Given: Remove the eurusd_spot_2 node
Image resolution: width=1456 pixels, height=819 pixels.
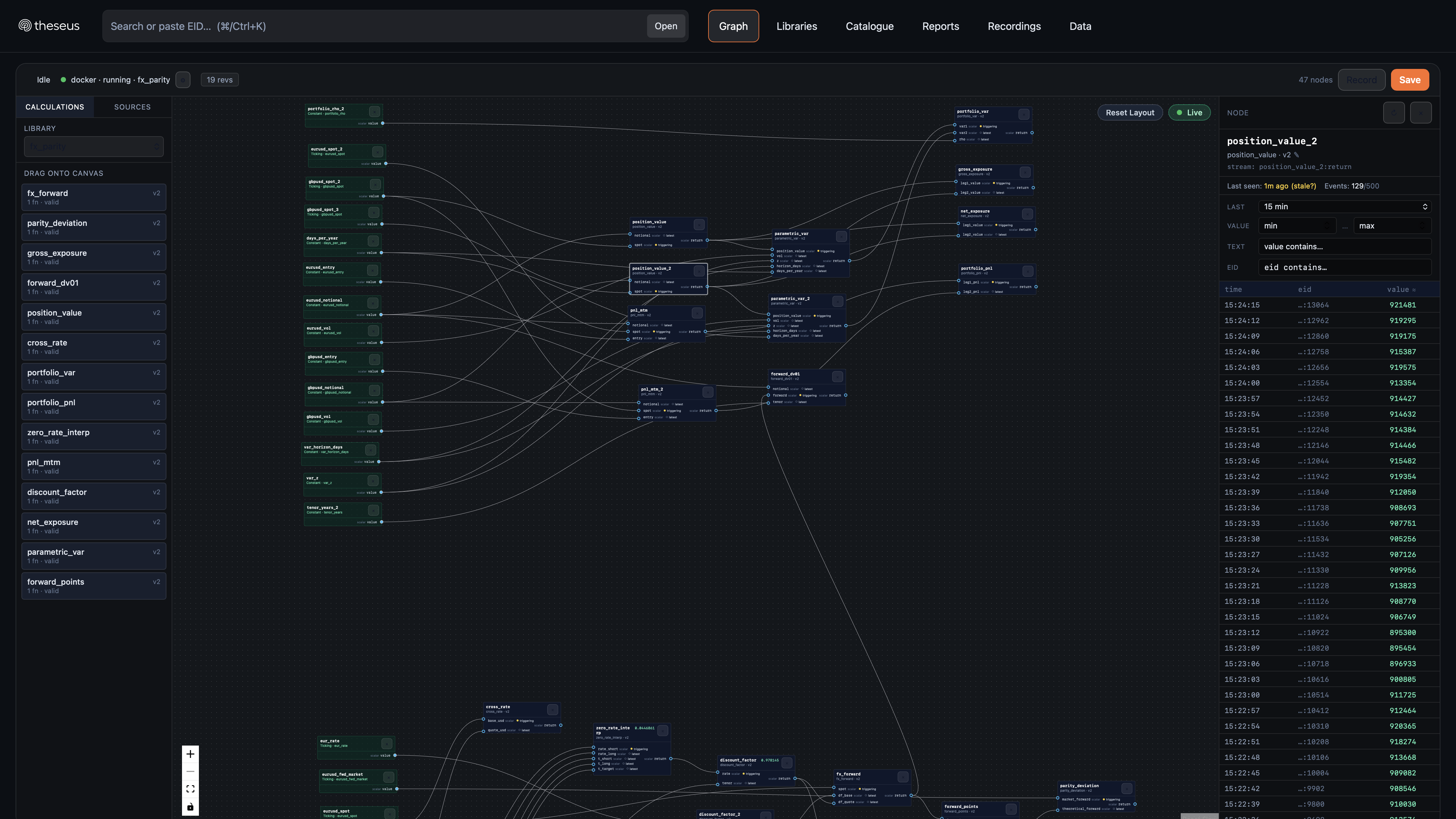Looking at the screenshot, I should tap(378, 151).
